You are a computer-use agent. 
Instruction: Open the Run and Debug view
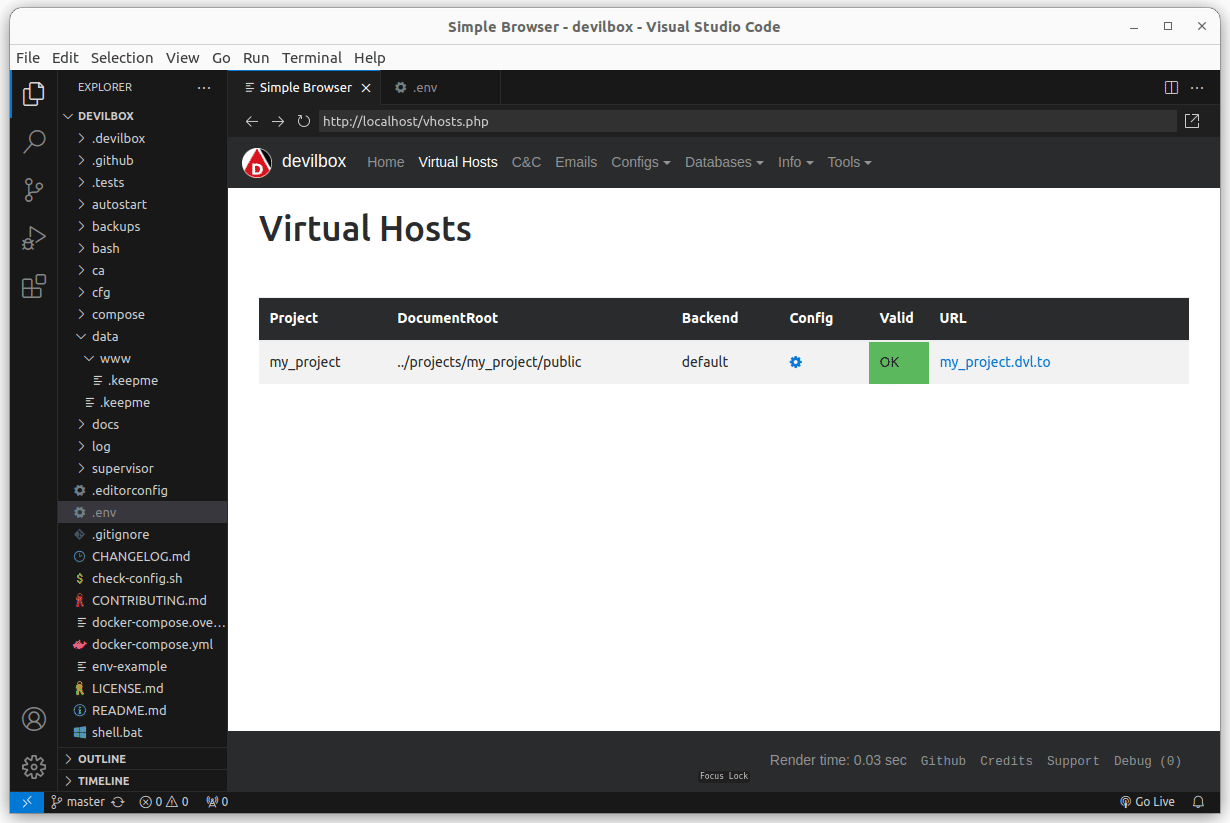pyautogui.click(x=34, y=239)
